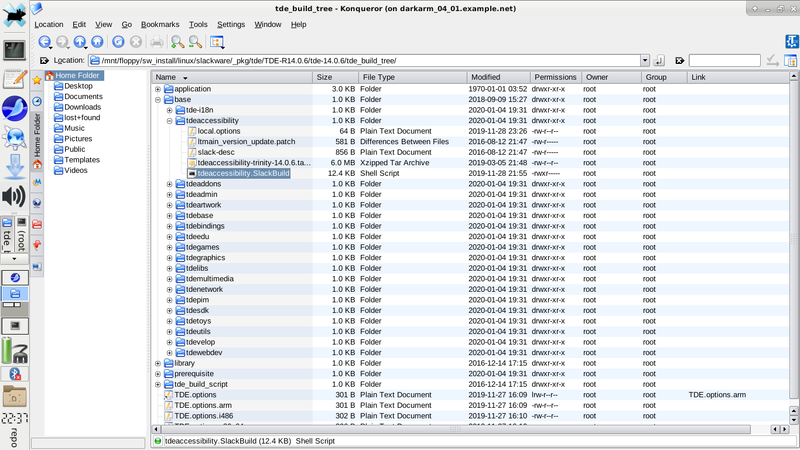Open the Bookmarks menu
The width and height of the screenshot is (800, 450).
160,24
